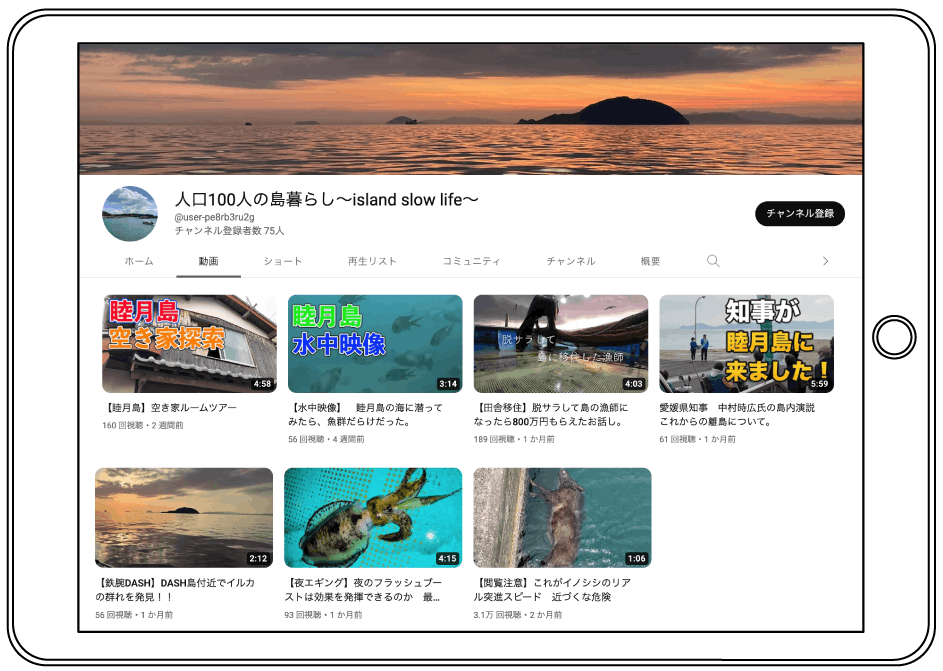Image resolution: width=943 pixels, height=671 pixels.
Task: Open the 知事が睦月島に来ました video thumbnail
Action: tap(746, 343)
